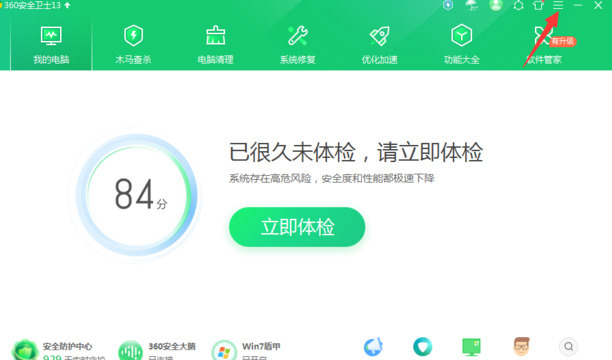
Task: Open the Win7盾甲 icon
Action: point(224,351)
